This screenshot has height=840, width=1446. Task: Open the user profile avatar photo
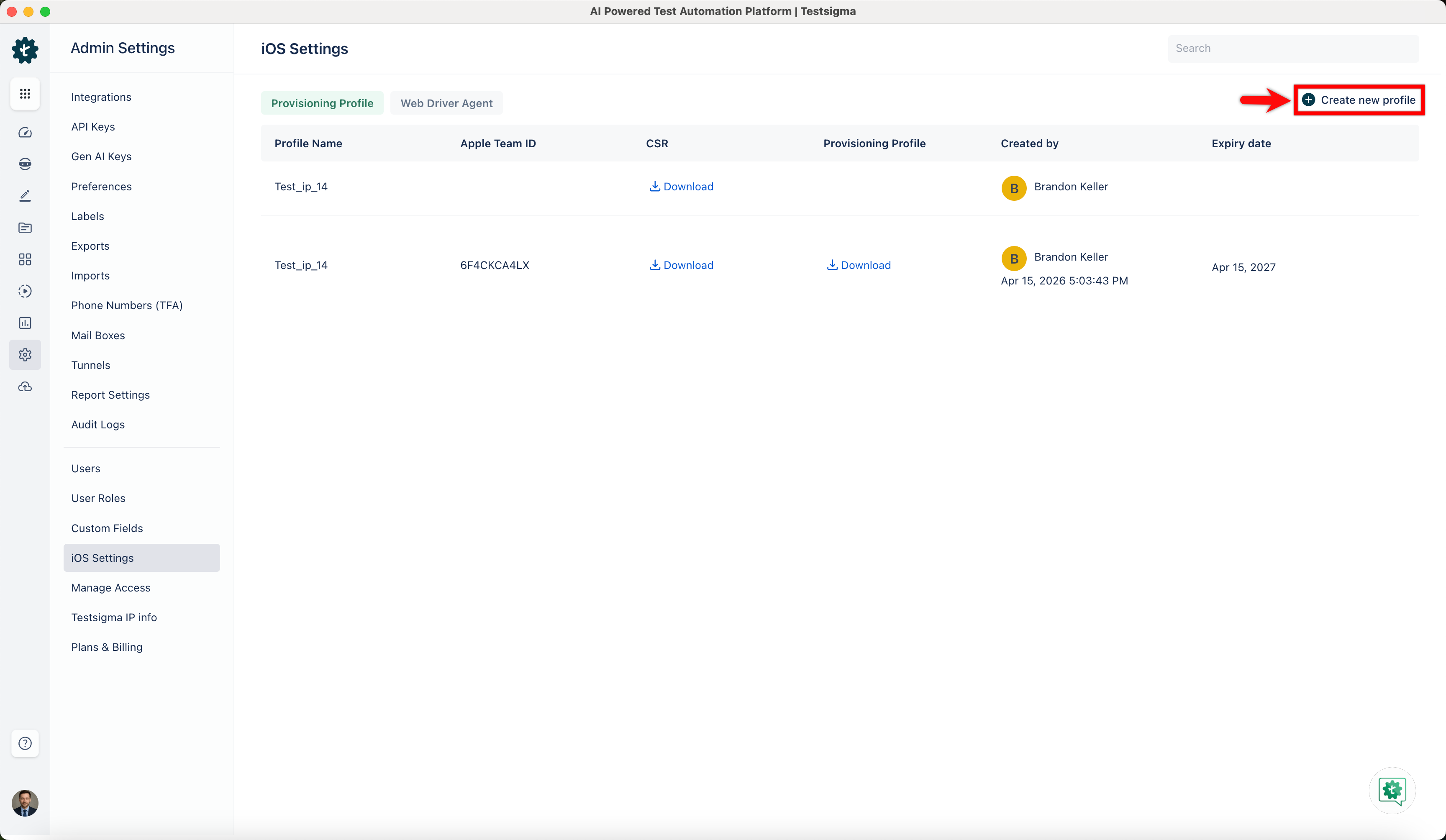[x=25, y=803]
